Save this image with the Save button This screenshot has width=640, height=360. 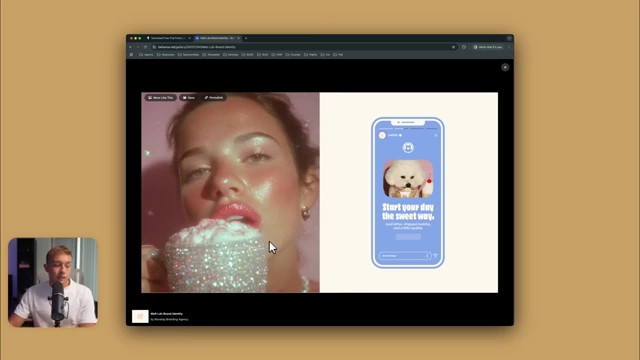tap(189, 98)
